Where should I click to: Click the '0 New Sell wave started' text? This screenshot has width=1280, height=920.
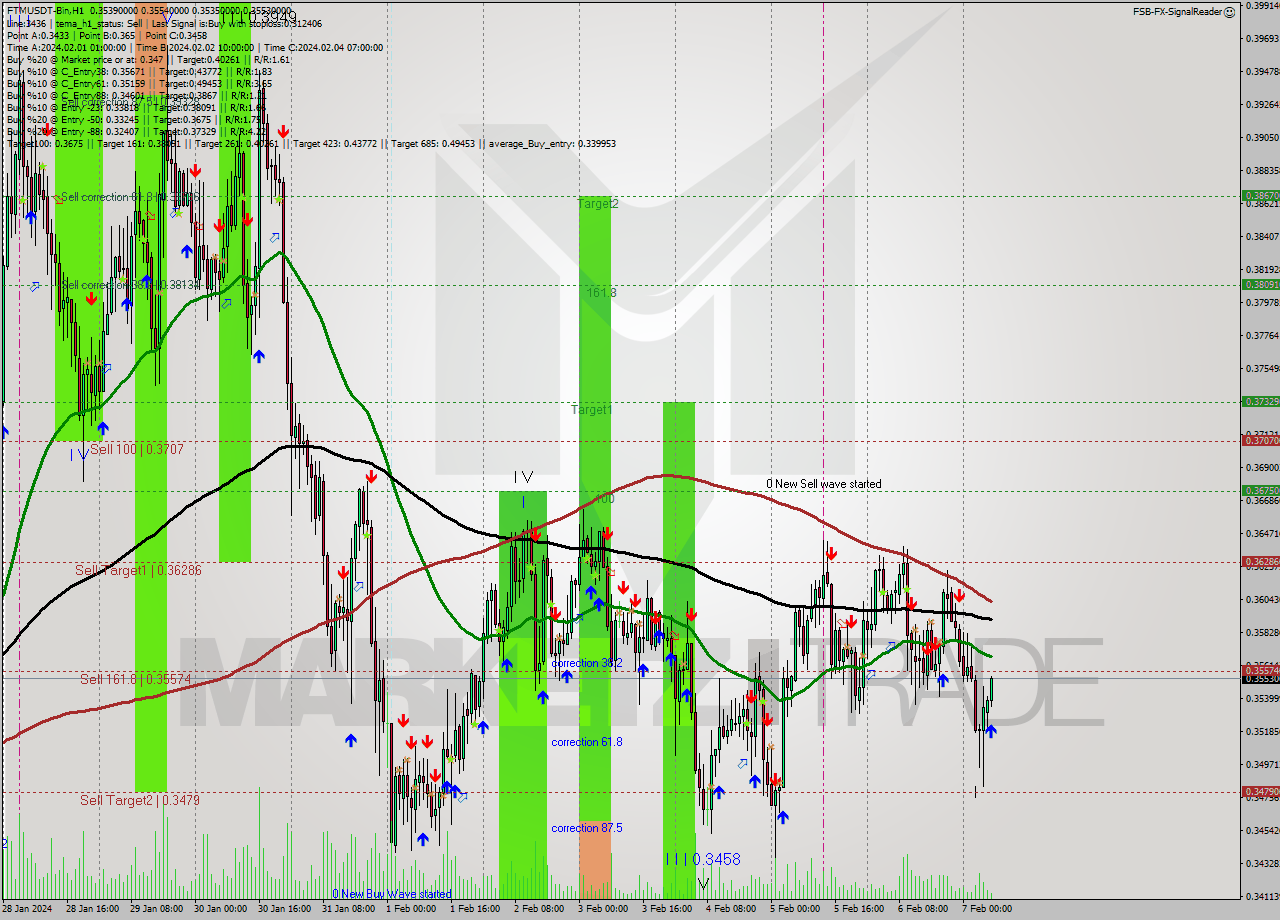[824, 484]
